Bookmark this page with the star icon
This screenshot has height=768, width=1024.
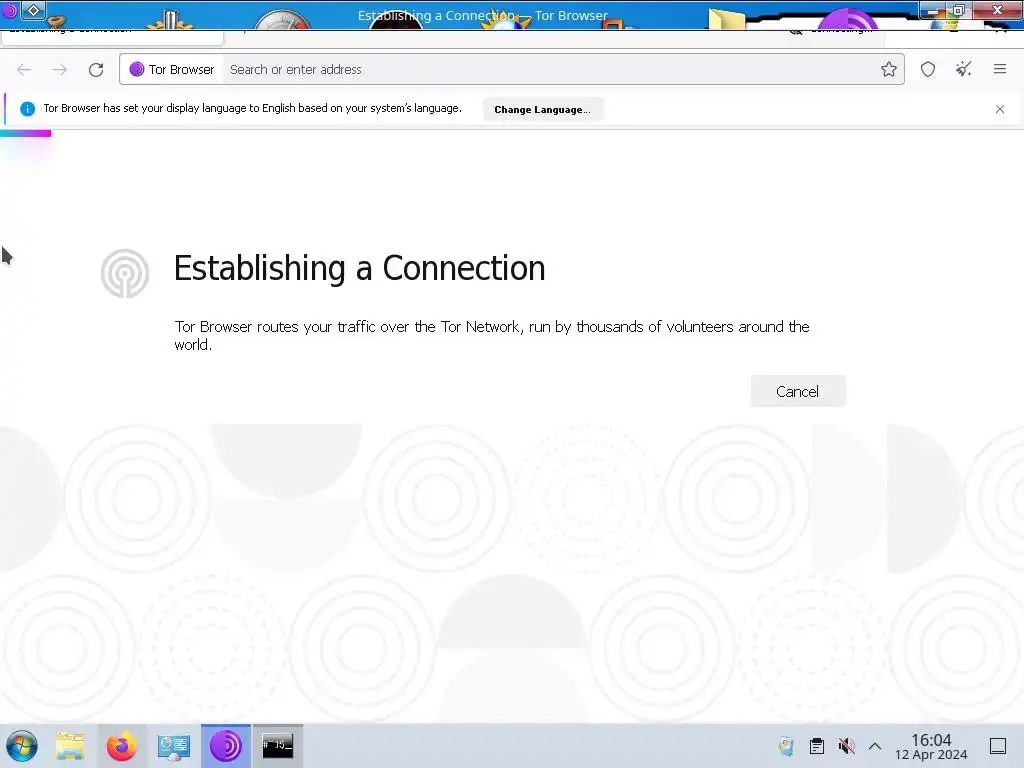888,69
